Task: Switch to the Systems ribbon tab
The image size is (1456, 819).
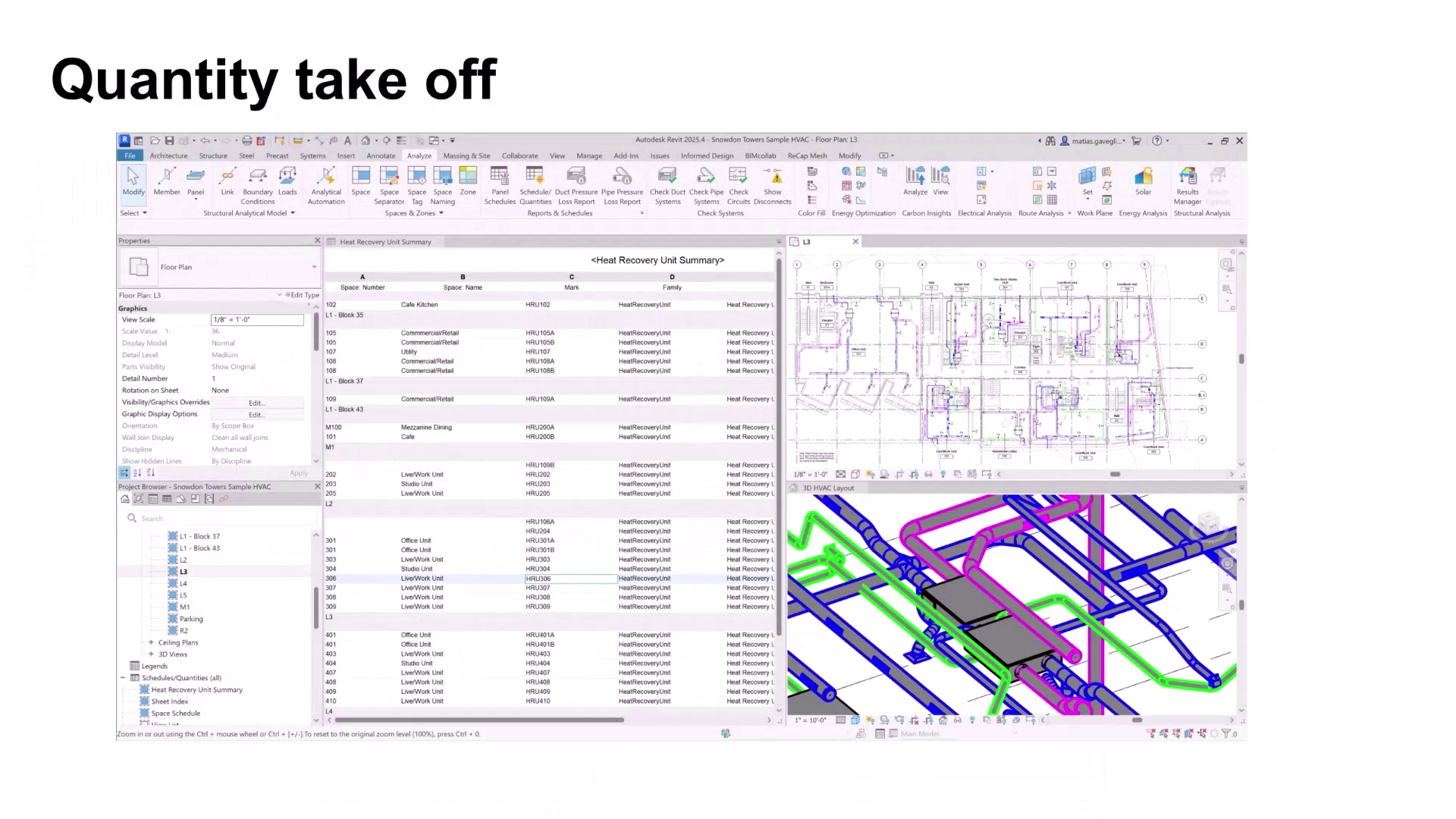Action: [x=313, y=155]
